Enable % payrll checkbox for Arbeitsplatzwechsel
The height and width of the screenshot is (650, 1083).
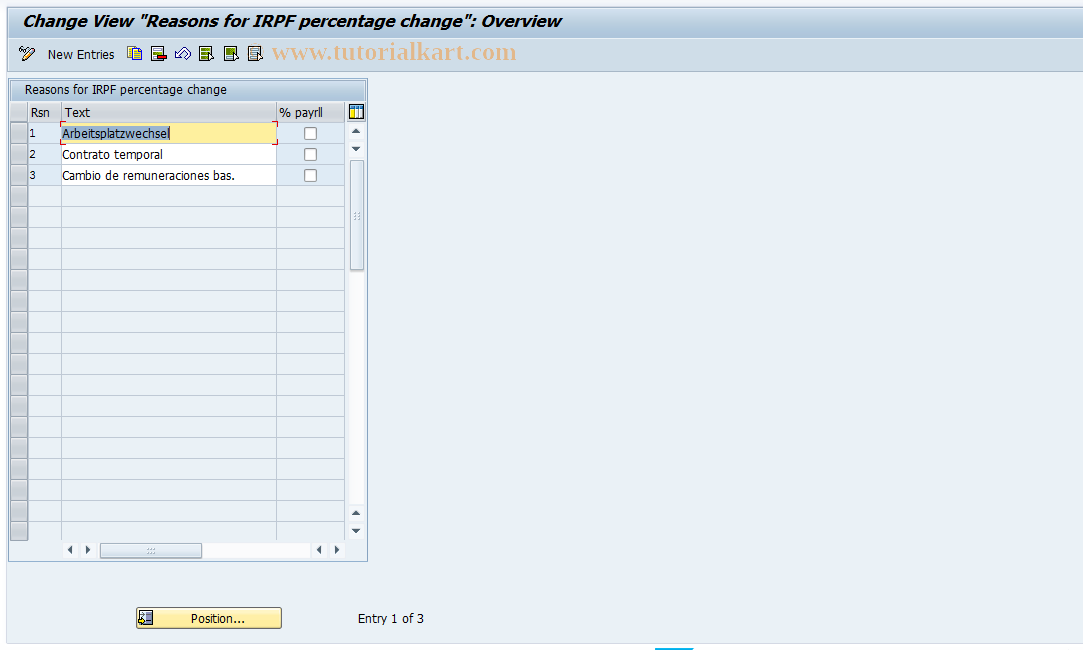311,133
